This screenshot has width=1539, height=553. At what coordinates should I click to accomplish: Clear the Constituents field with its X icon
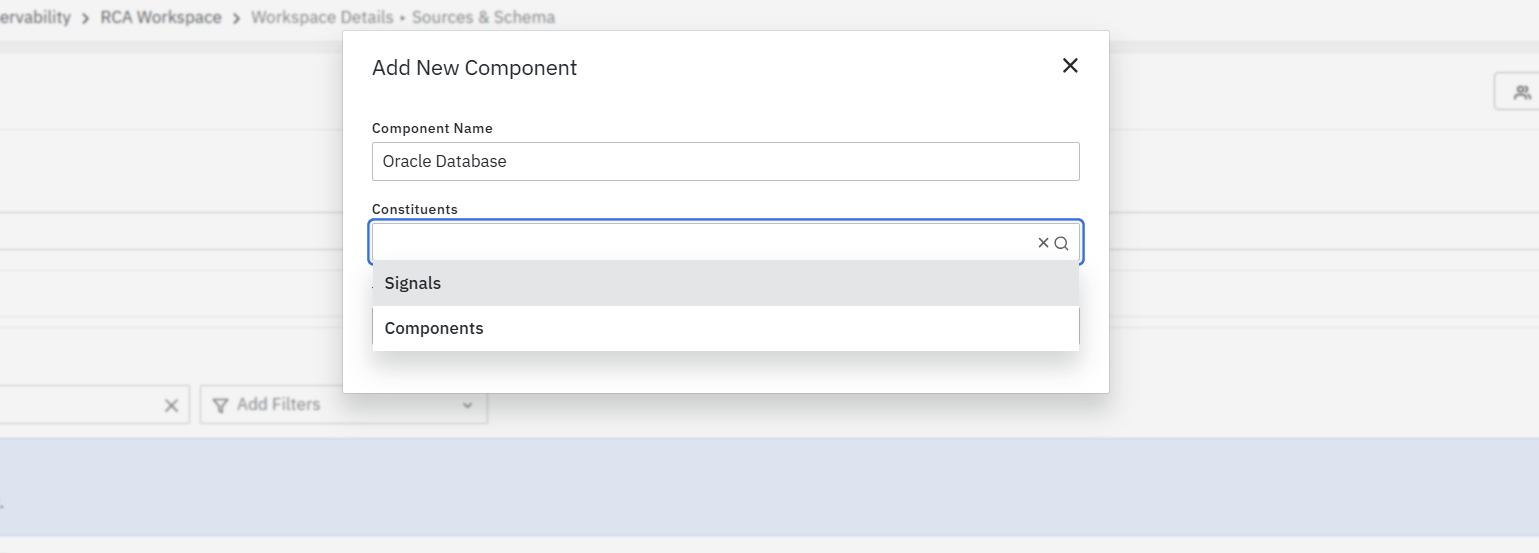coord(1043,243)
